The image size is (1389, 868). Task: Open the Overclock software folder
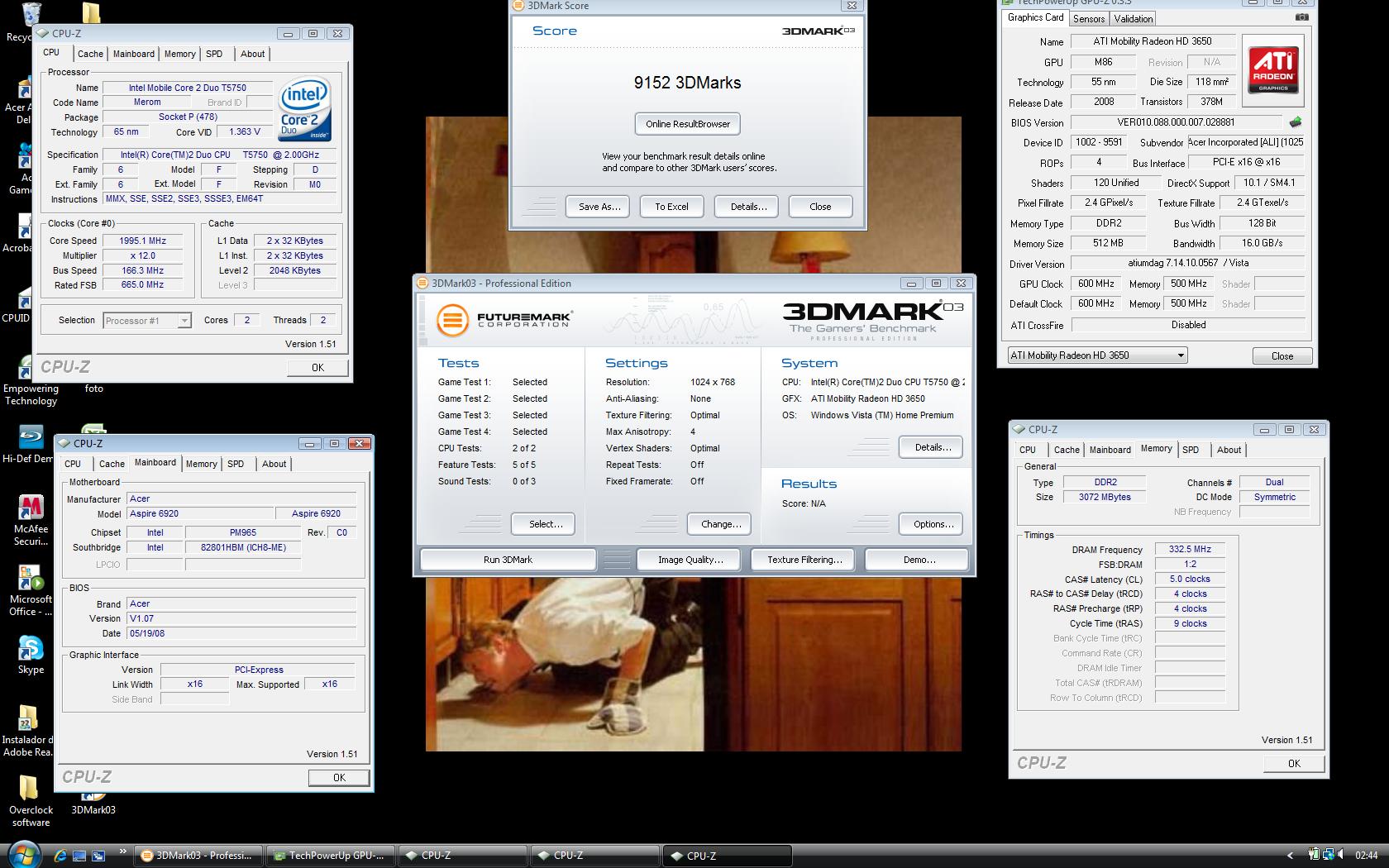pyautogui.click(x=31, y=801)
